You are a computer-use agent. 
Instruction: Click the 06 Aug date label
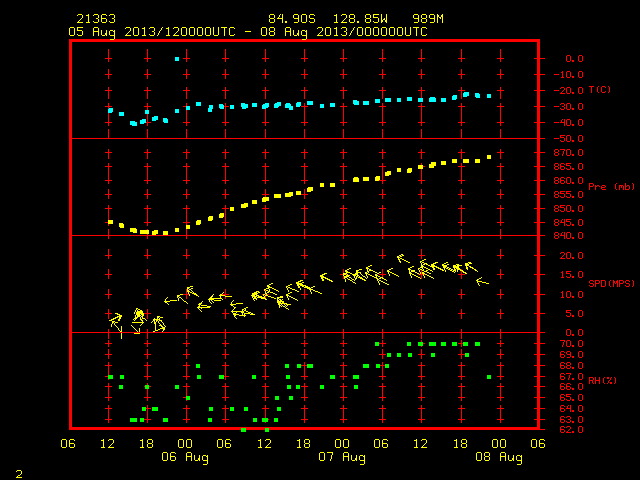[x=185, y=457]
